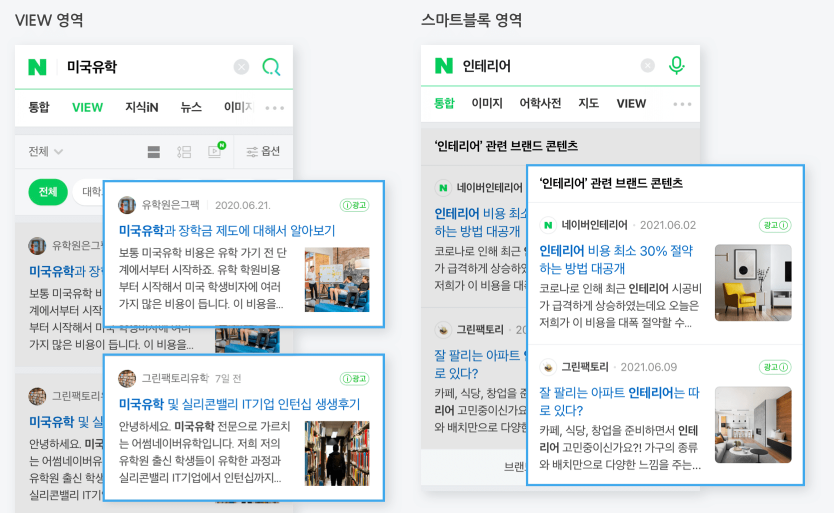This screenshot has width=834, height=513.
Task: Open the 이미지 tab in 인테리어 search
Action: 487,103
